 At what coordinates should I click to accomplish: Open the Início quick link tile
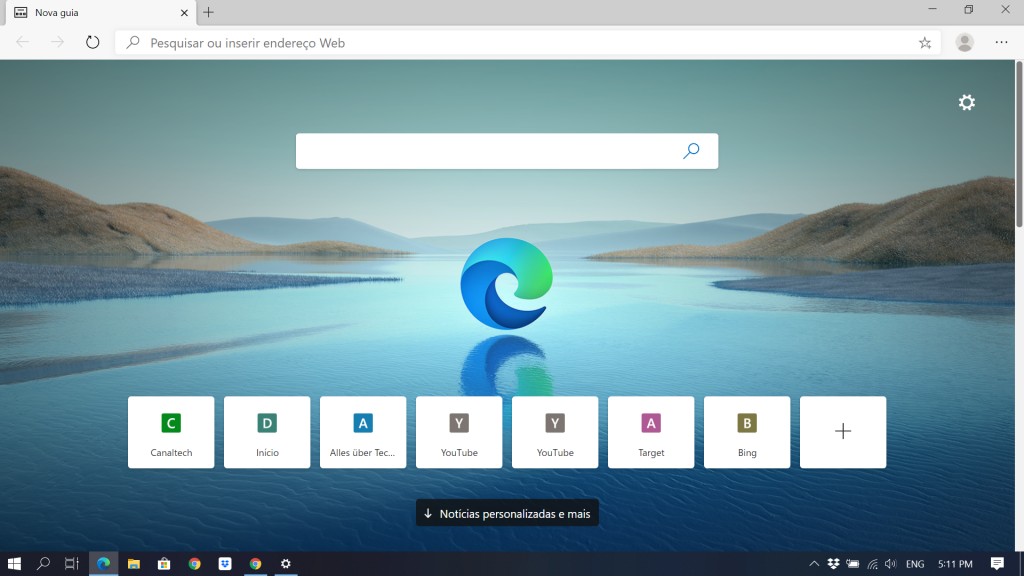click(x=267, y=432)
